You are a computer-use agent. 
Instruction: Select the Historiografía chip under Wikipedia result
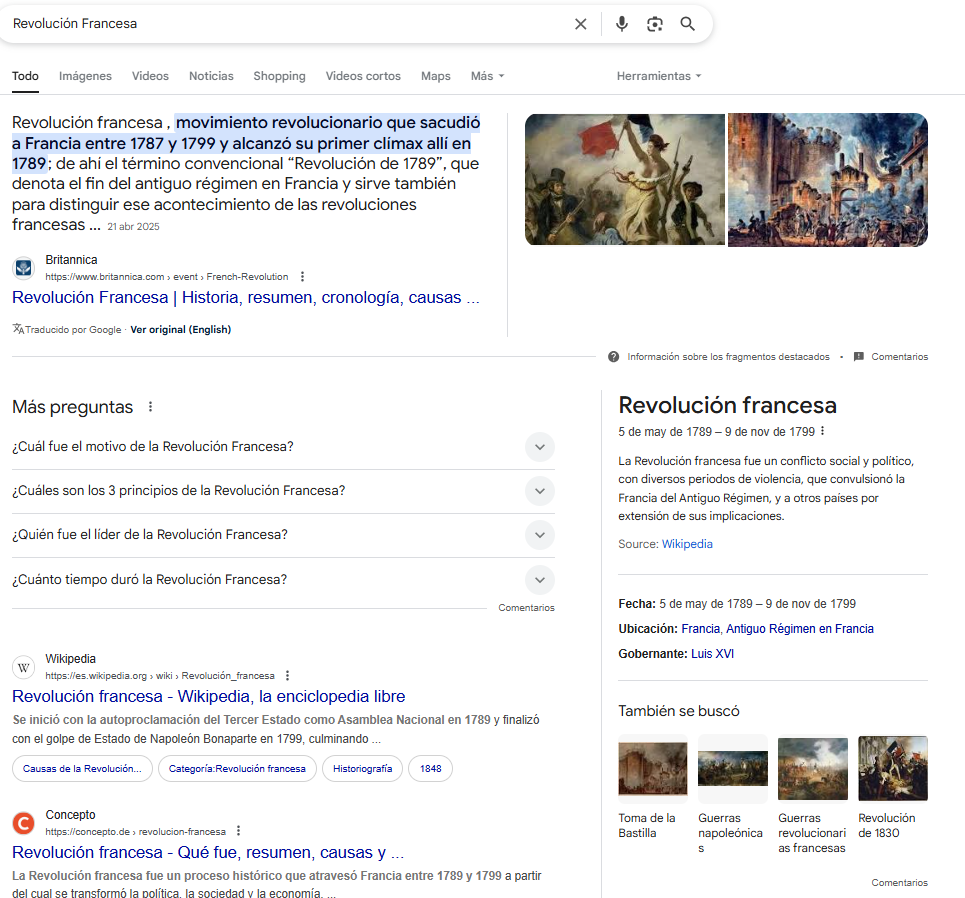362,768
